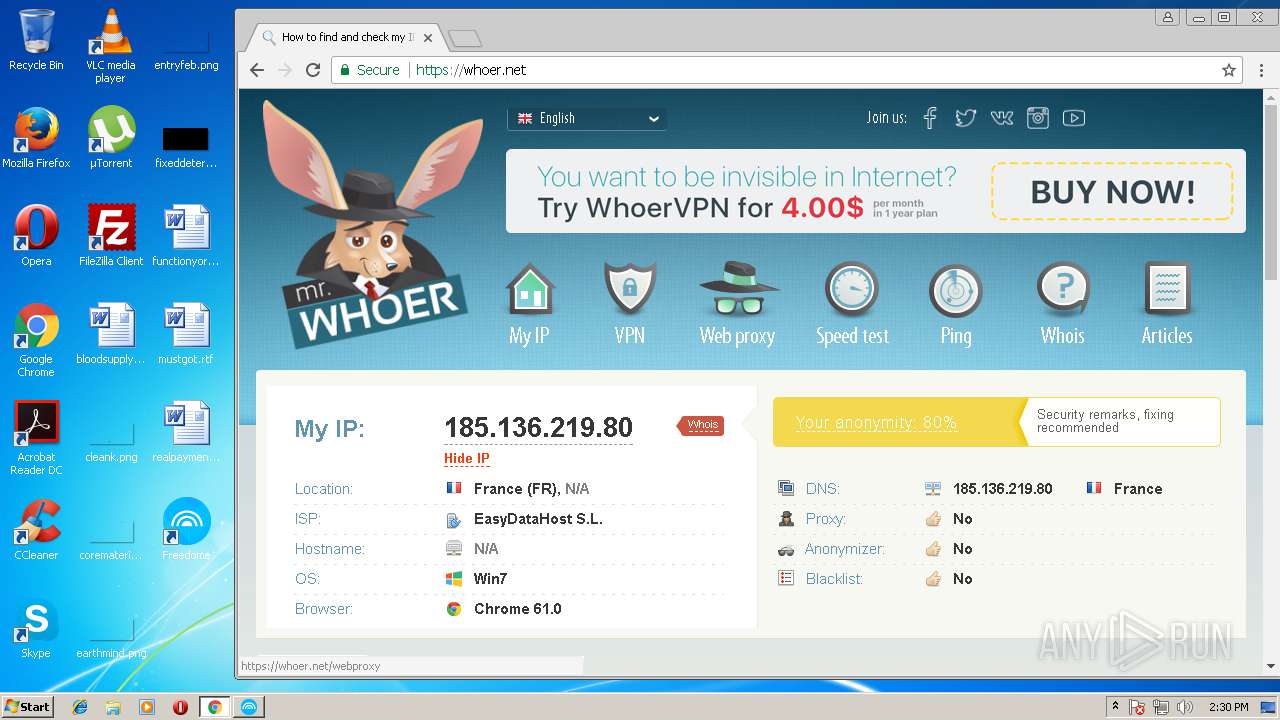Visit Whoer's Twitter page icon
The height and width of the screenshot is (720, 1280).
[x=965, y=118]
